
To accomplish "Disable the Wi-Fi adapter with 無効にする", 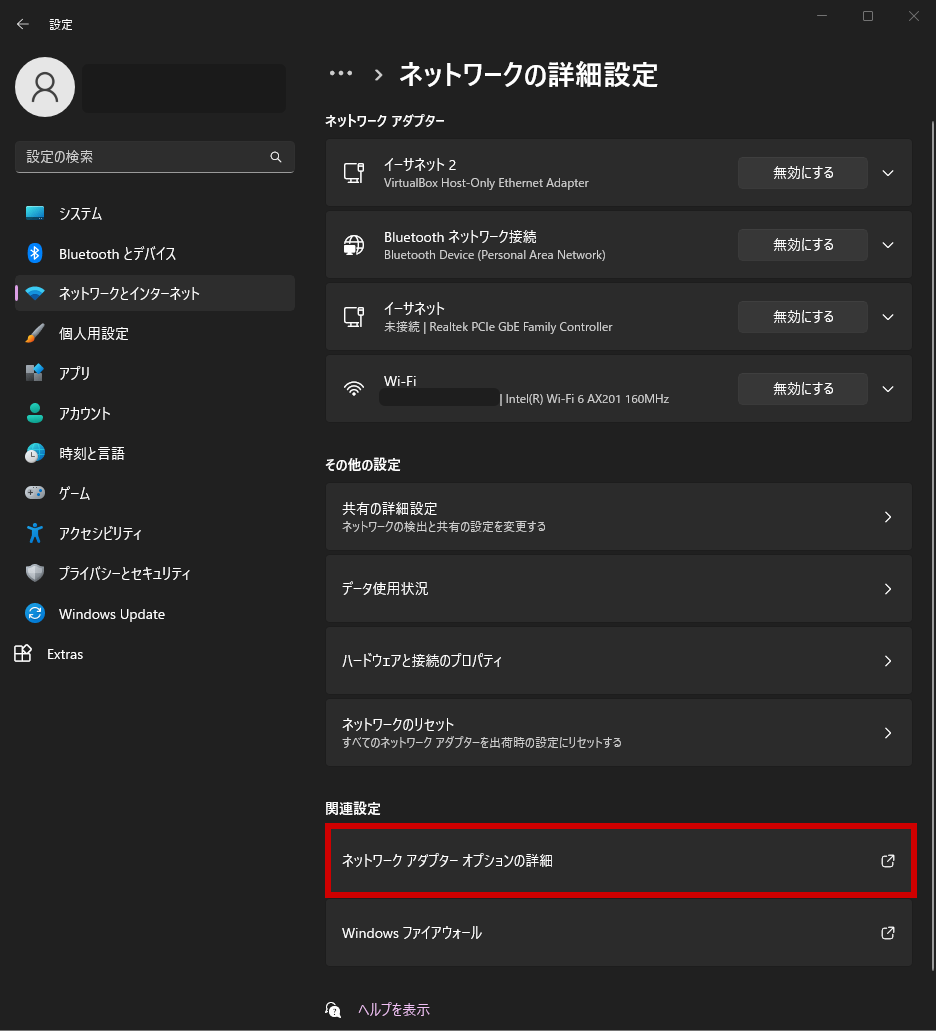I will coord(802,389).
